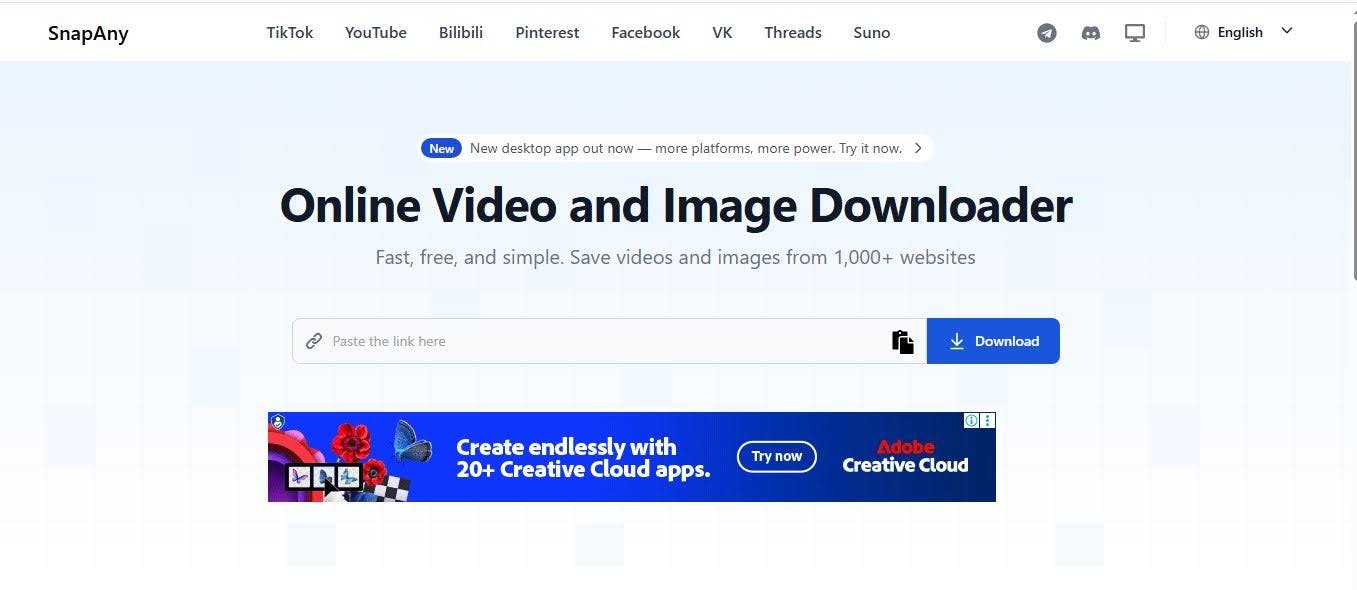Click the desktop app monitor icon
1357x590 pixels.
(x=1135, y=33)
